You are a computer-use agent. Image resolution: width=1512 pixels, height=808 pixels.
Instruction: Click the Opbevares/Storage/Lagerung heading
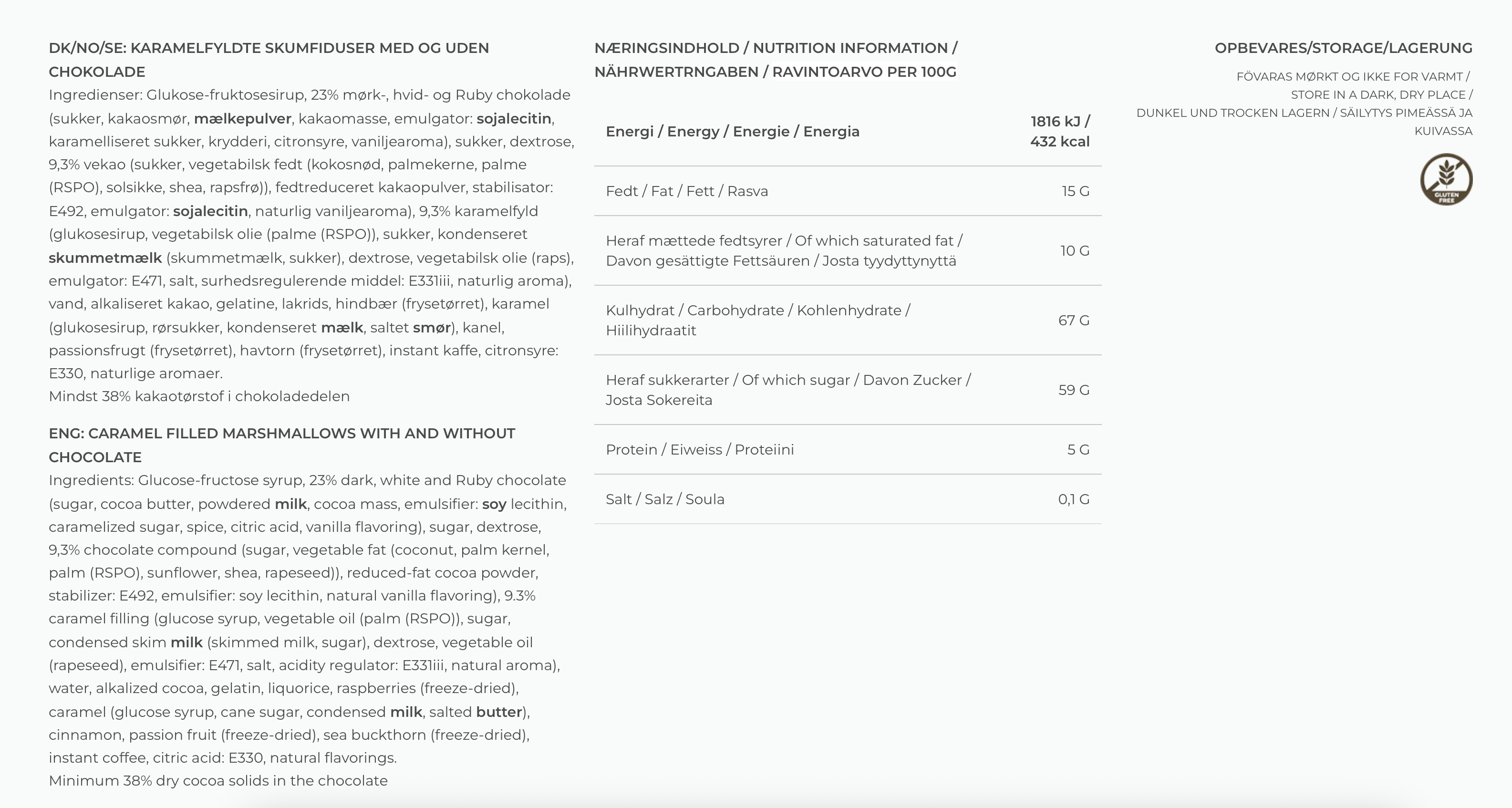(1343, 48)
